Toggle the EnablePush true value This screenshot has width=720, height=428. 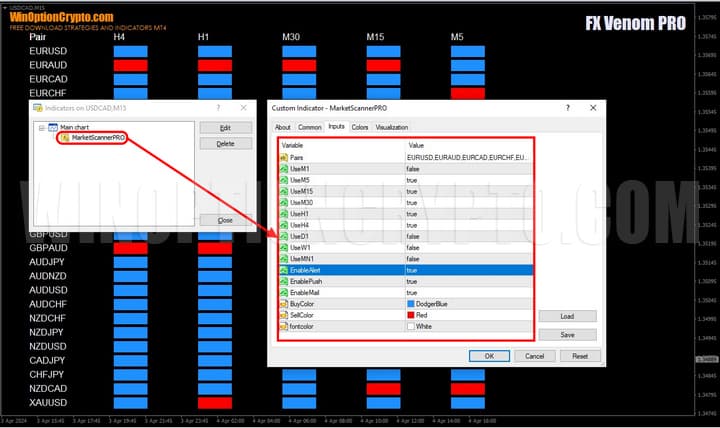[469, 282]
